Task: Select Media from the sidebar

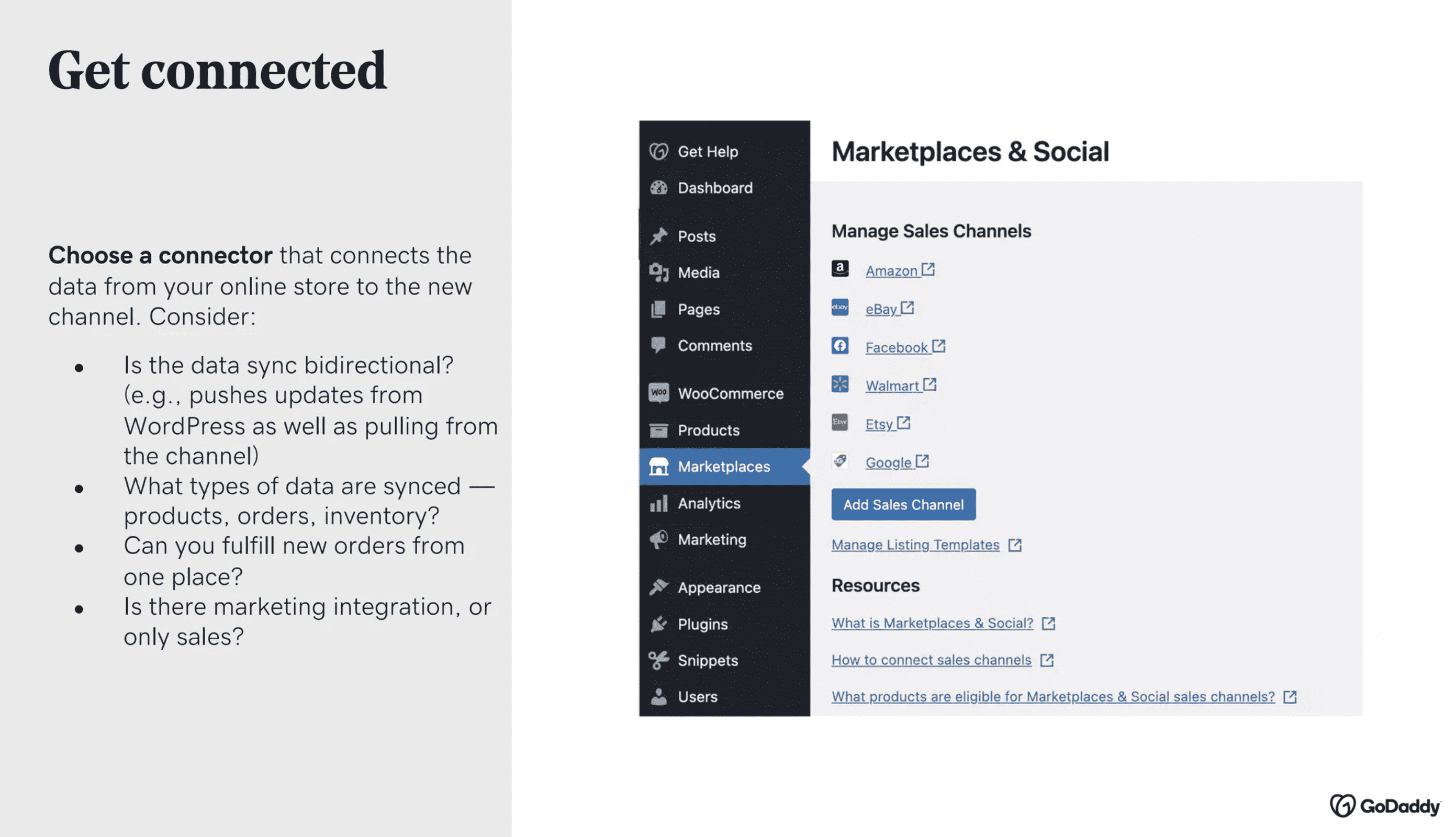Action: tap(724, 273)
